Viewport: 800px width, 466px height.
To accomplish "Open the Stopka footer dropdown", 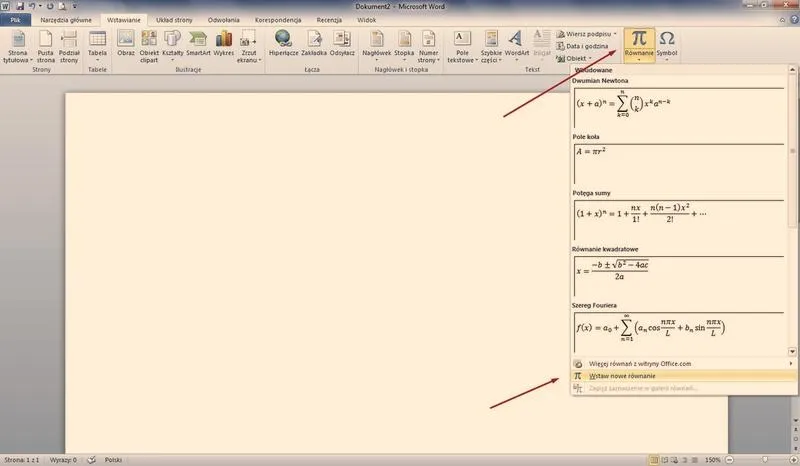I will pos(404,46).
